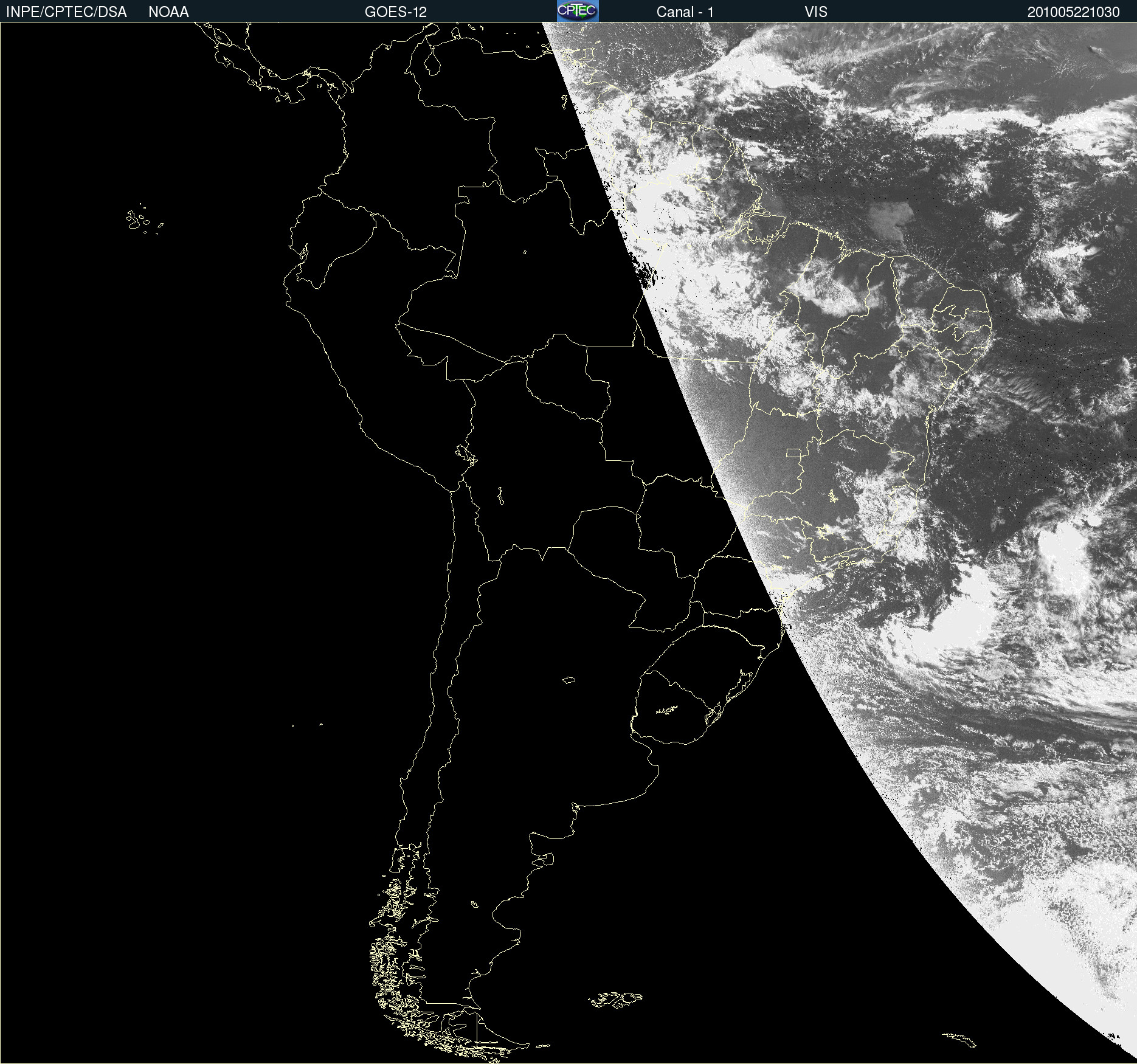Viewport: 1137px width, 1064px height.
Task: Click the CPTEC logo in header
Action: click(x=578, y=11)
